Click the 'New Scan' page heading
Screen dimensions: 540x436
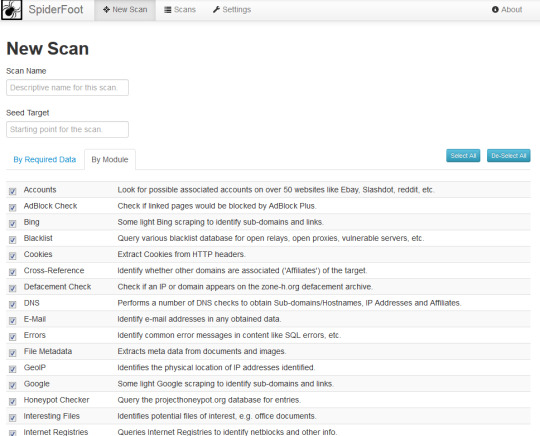tap(48, 49)
